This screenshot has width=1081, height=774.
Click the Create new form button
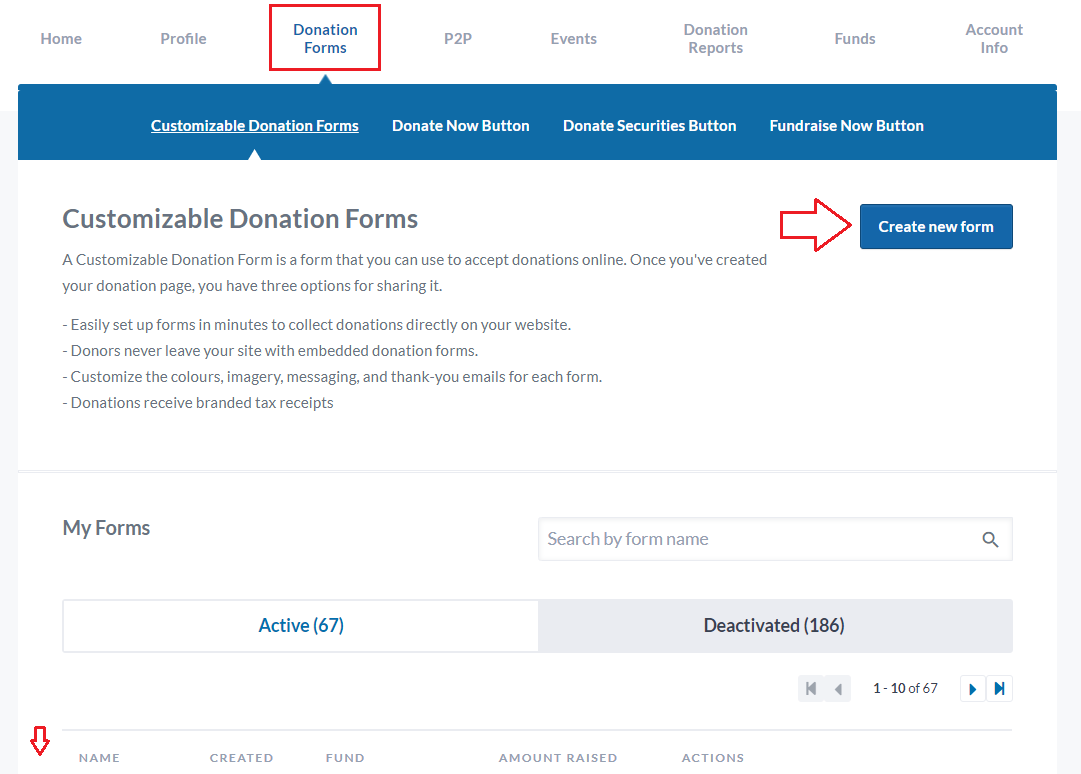click(936, 227)
